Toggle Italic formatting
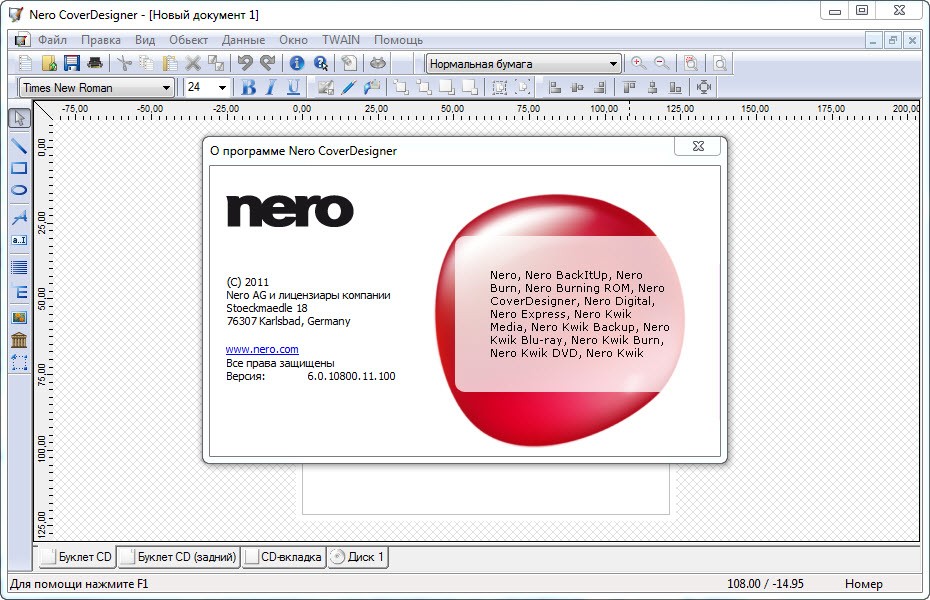The image size is (930, 600). (x=271, y=87)
